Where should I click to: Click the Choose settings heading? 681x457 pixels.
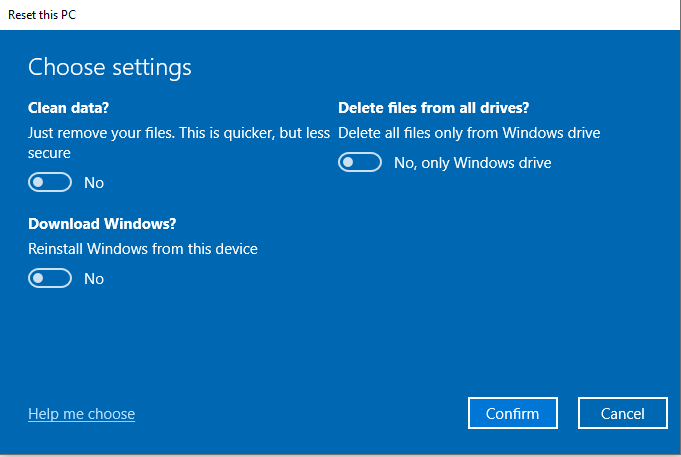tap(110, 67)
